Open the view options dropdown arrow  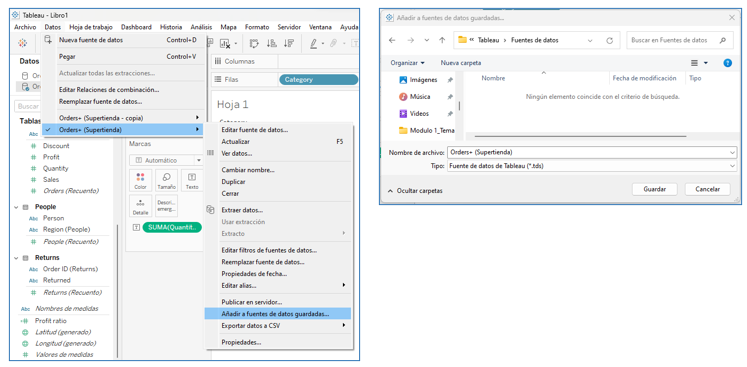pos(706,63)
